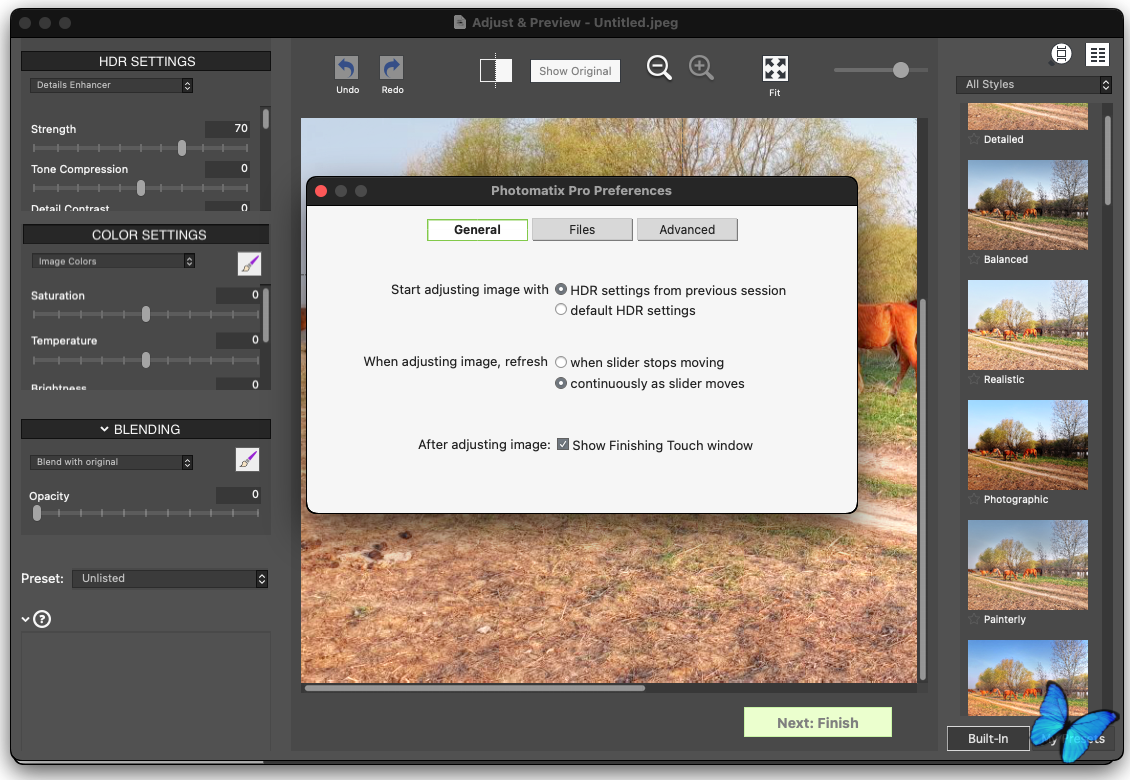Image resolution: width=1130 pixels, height=780 pixels.
Task: Click the Show Original button
Action: tap(575, 71)
